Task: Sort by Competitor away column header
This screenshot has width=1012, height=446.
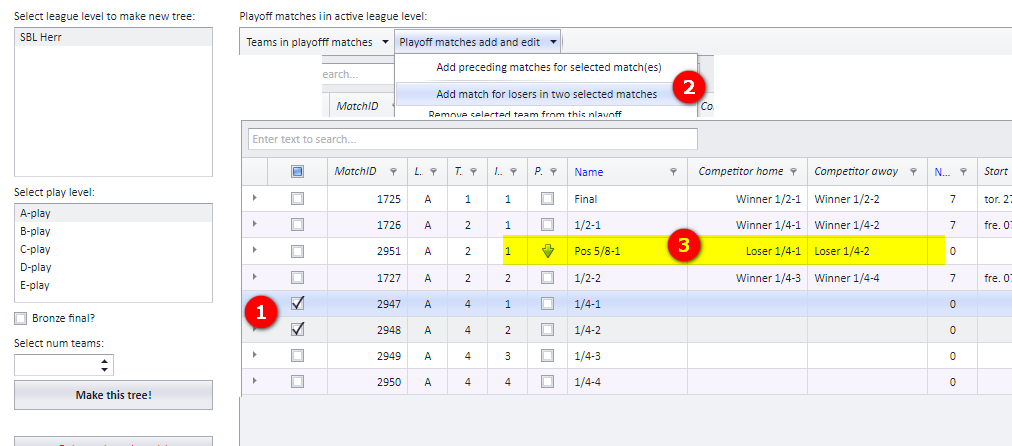Action: [x=856, y=172]
